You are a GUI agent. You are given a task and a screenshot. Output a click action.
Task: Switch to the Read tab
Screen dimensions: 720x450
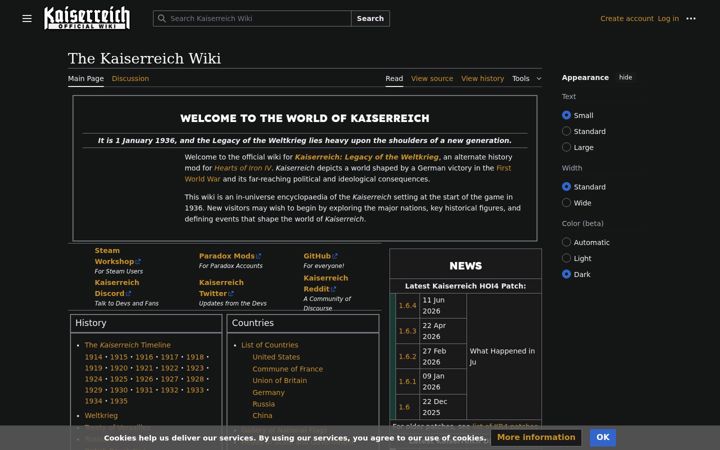[x=394, y=79]
